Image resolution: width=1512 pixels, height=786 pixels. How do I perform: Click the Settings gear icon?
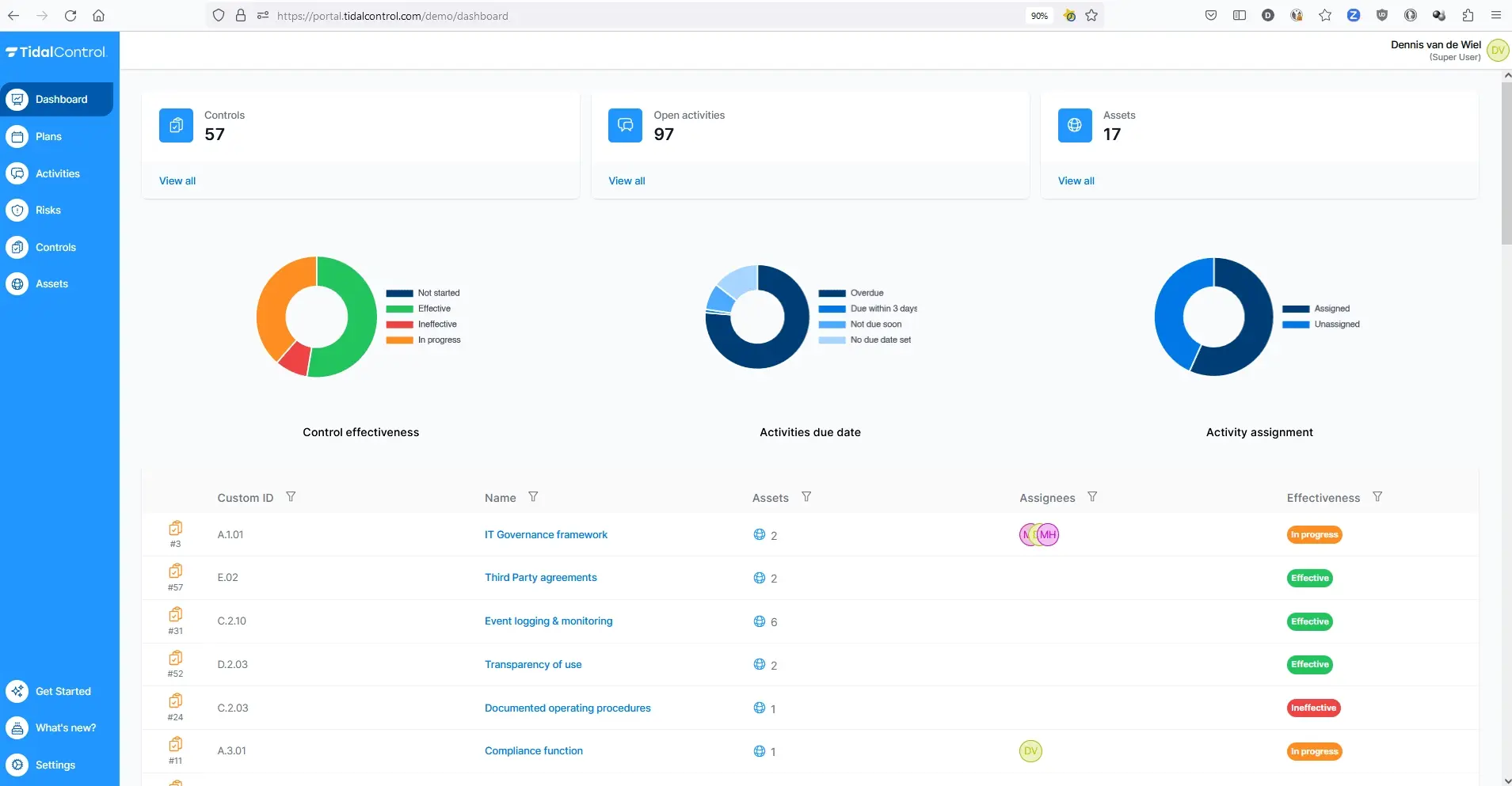point(17,765)
